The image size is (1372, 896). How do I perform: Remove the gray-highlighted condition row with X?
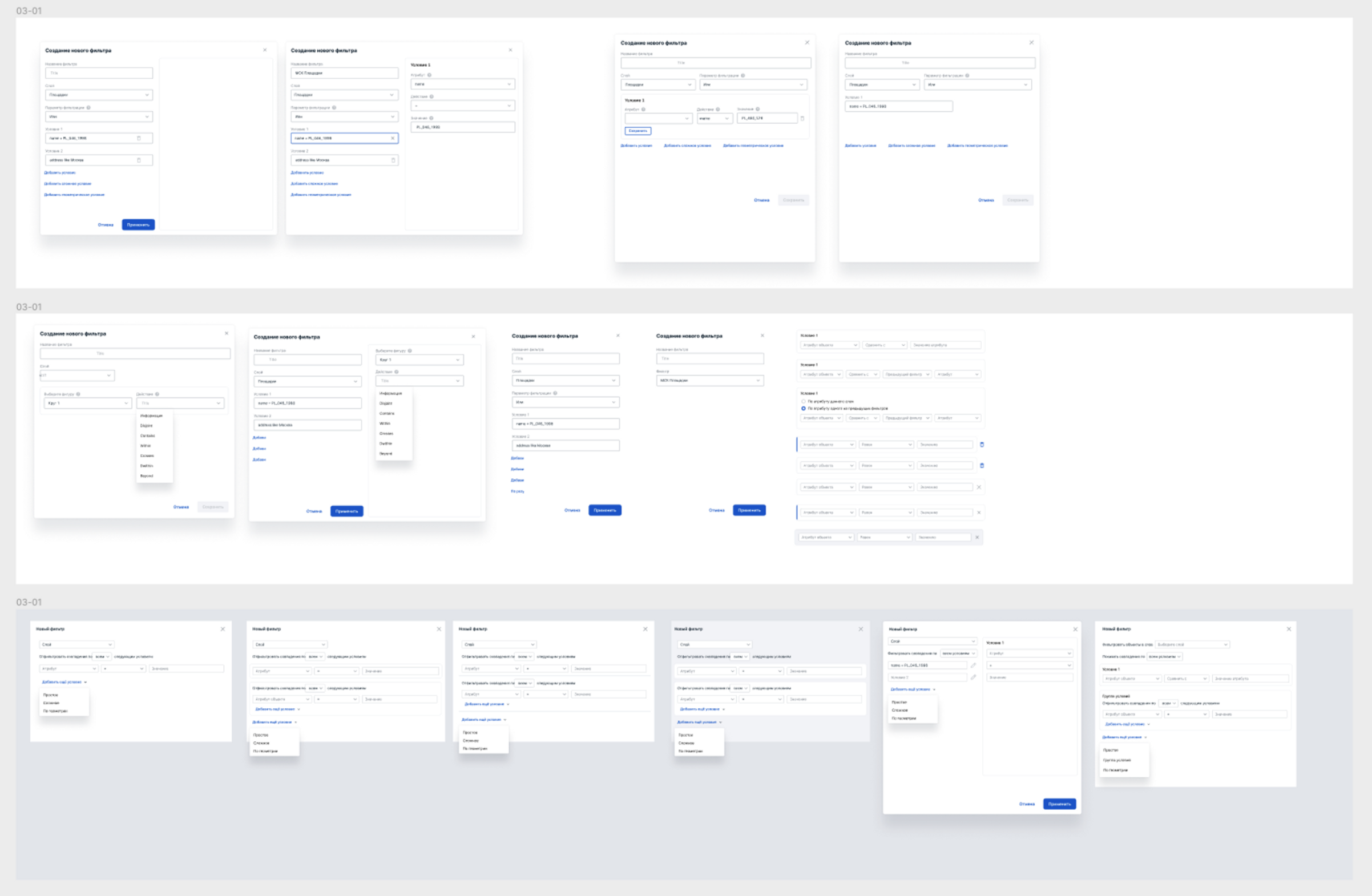coord(976,538)
